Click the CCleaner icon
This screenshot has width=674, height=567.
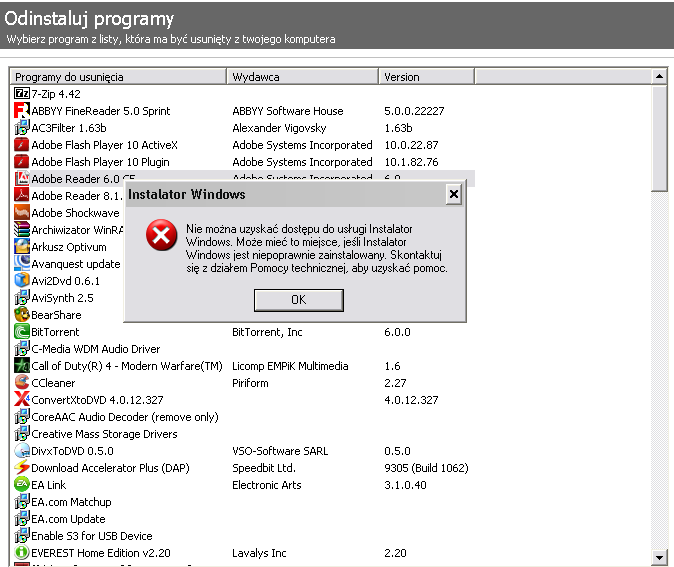[21, 383]
